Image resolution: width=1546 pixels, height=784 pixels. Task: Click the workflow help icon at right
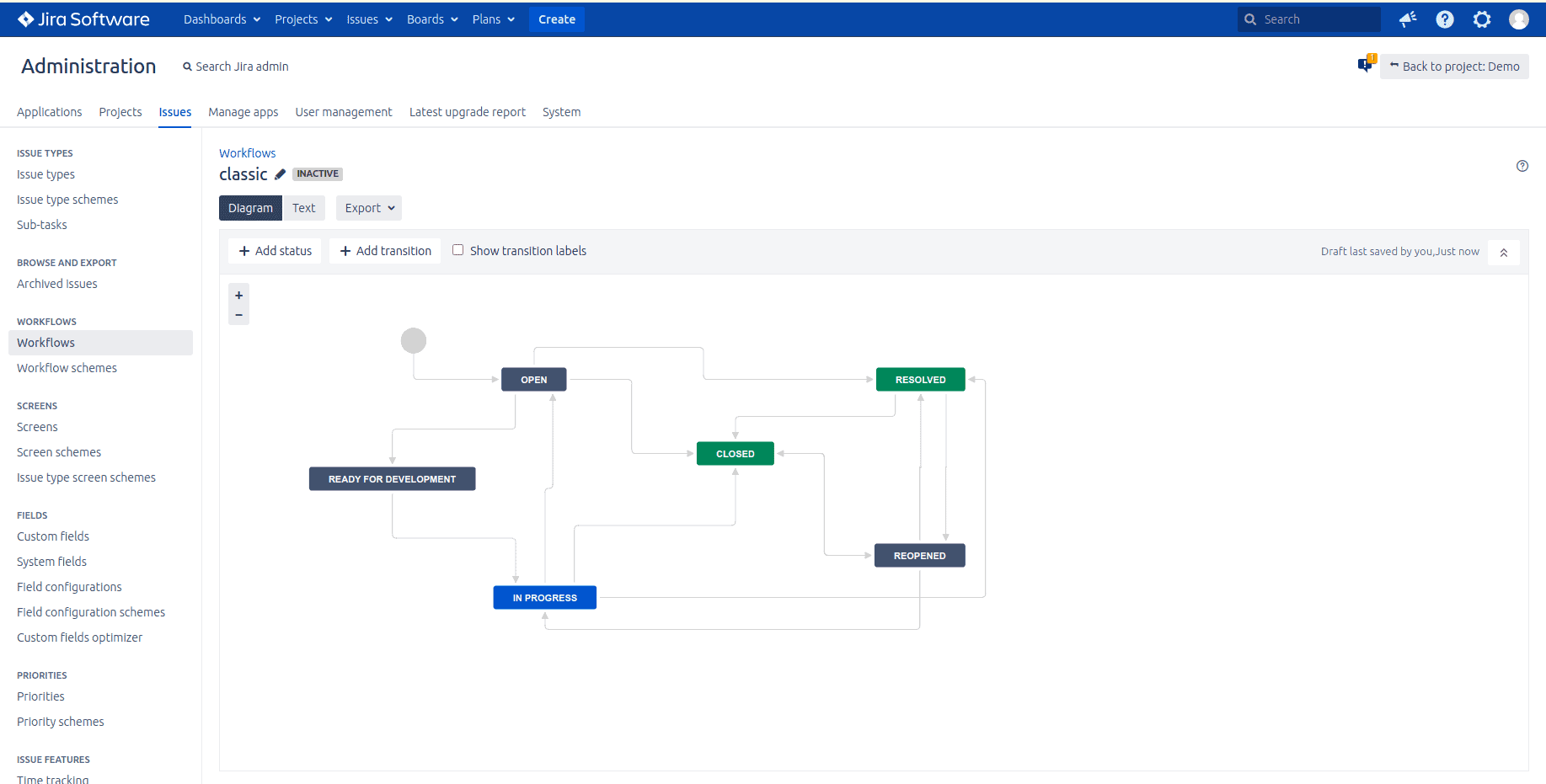point(1522,166)
